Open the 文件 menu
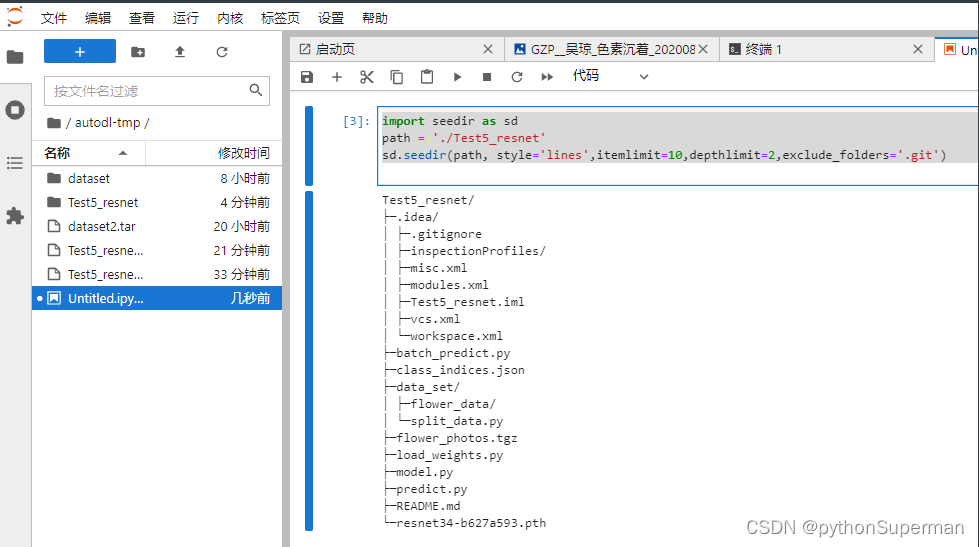 (54, 18)
